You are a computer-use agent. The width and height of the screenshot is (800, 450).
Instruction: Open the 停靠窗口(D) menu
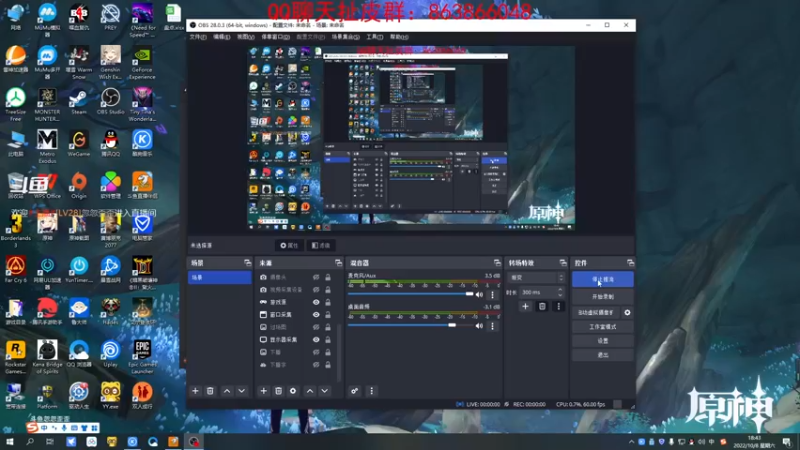[276, 37]
